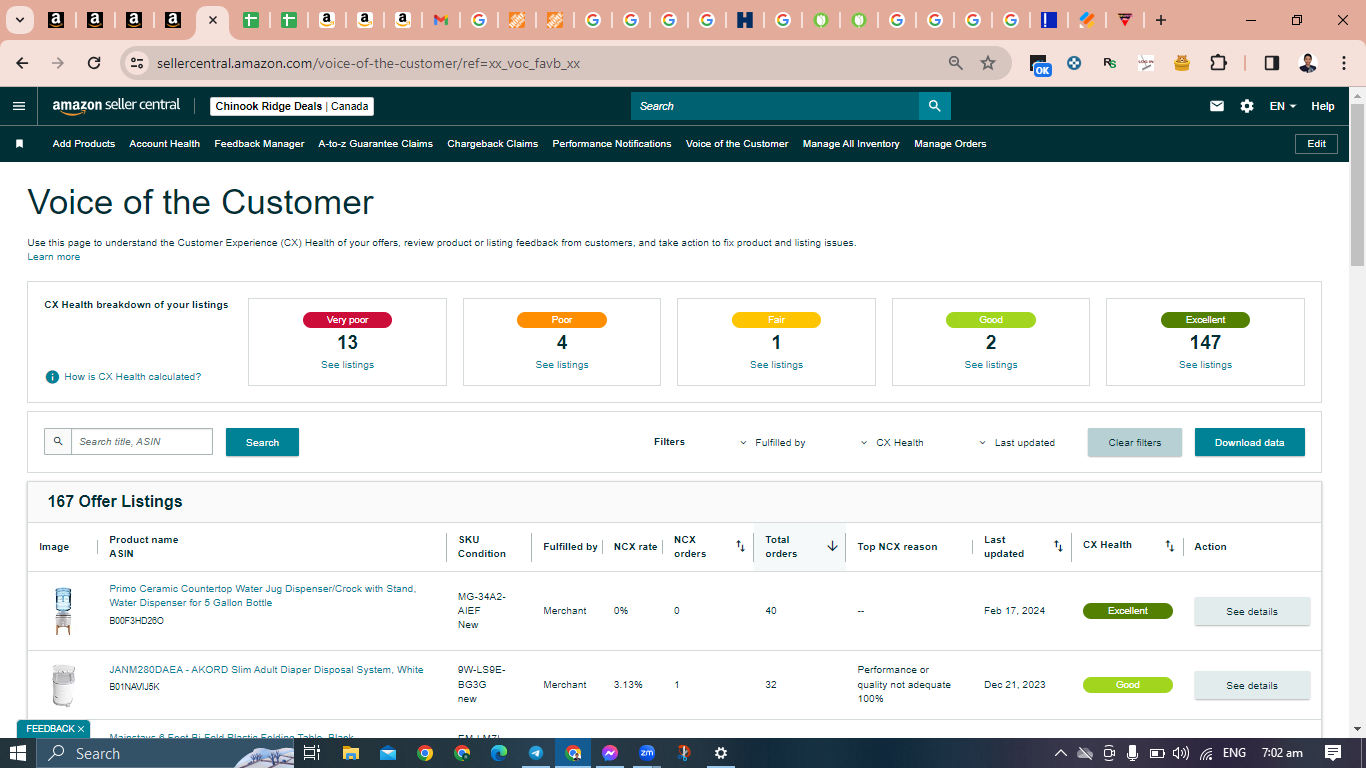
Task: Show hidden system tray icons
Action: (1060, 753)
